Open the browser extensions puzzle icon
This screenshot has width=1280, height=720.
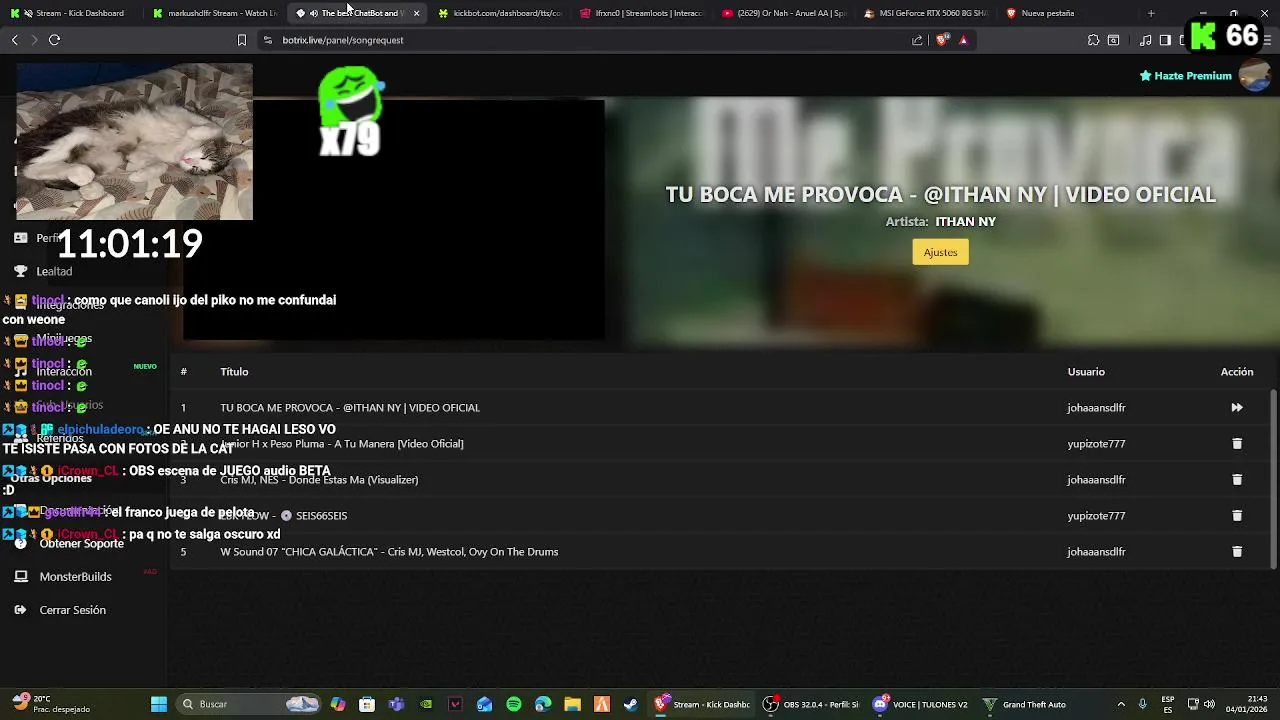1093,40
